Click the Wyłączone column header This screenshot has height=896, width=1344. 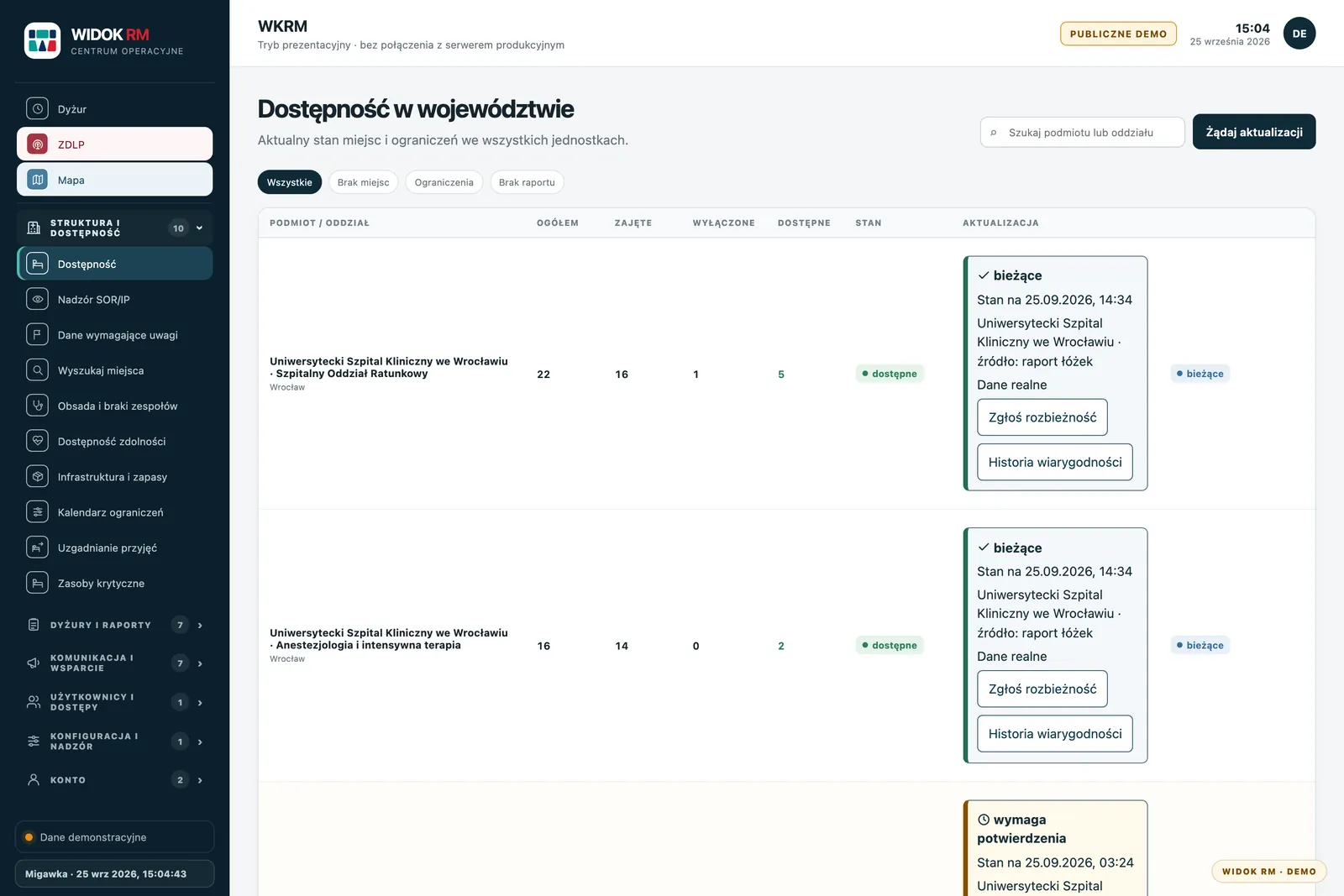click(723, 223)
